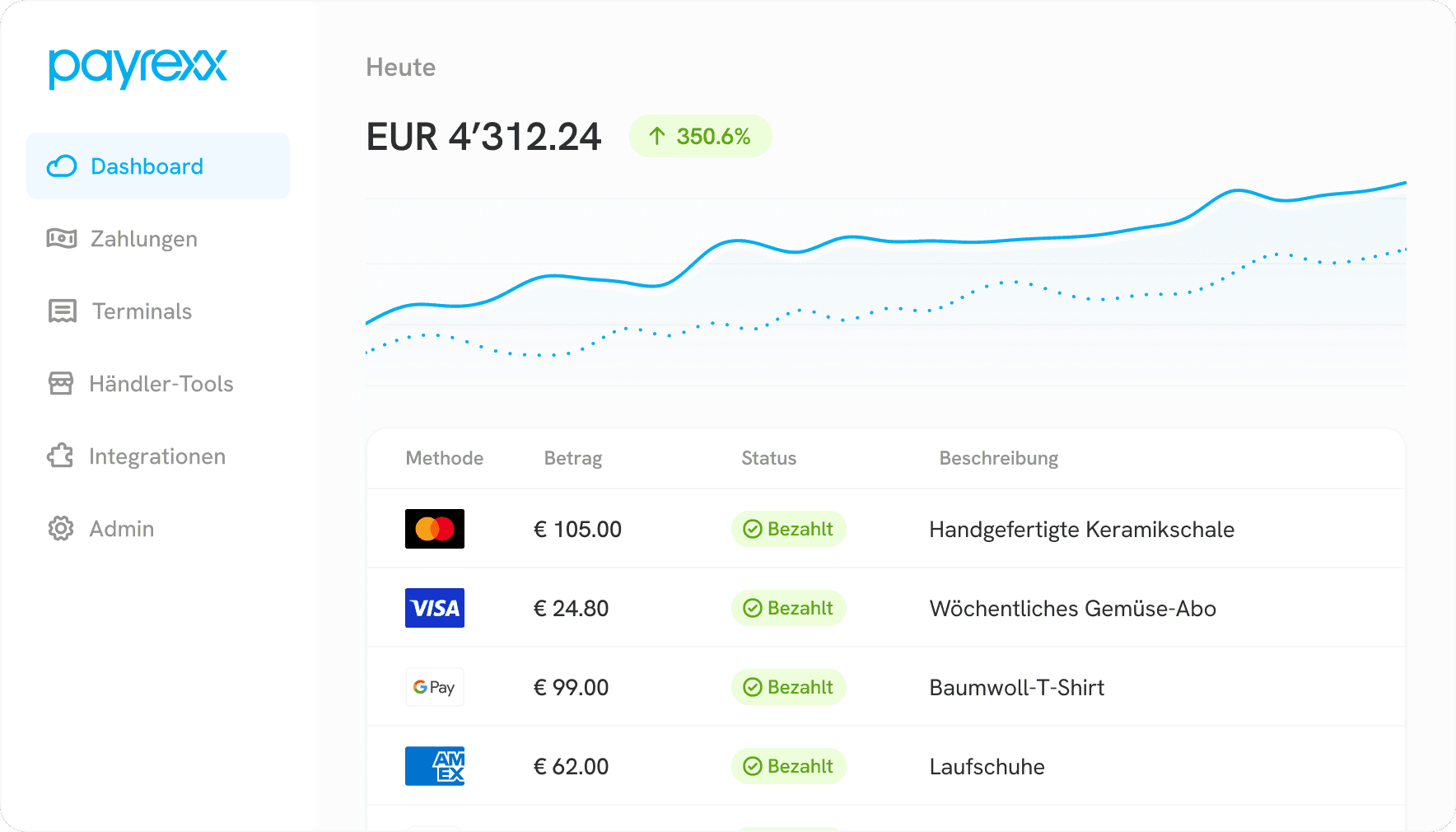Click the Händler-Tools storefront icon
This screenshot has width=1456, height=832.
[x=61, y=384]
